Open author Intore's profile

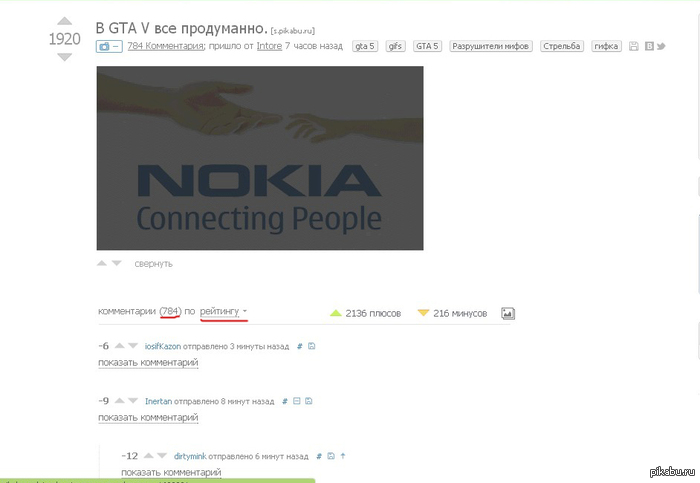pos(269,46)
